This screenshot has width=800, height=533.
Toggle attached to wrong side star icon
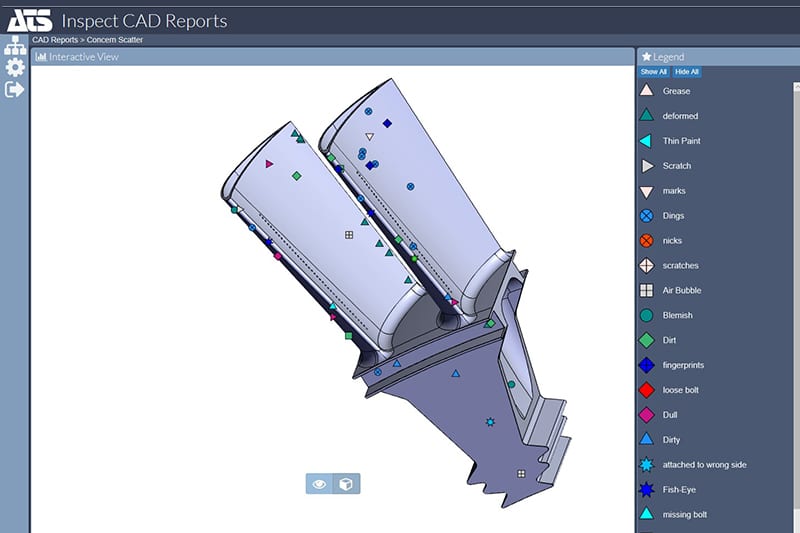coord(646,465)
